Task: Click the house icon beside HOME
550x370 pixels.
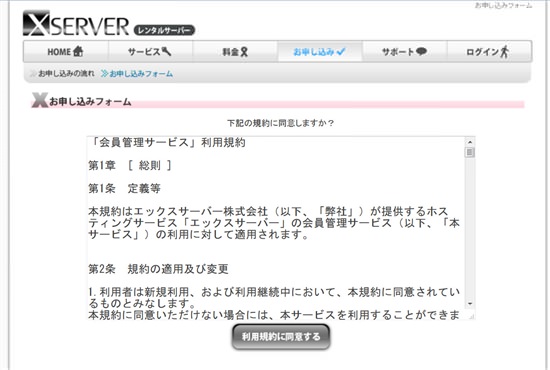Action: (78, 52)
